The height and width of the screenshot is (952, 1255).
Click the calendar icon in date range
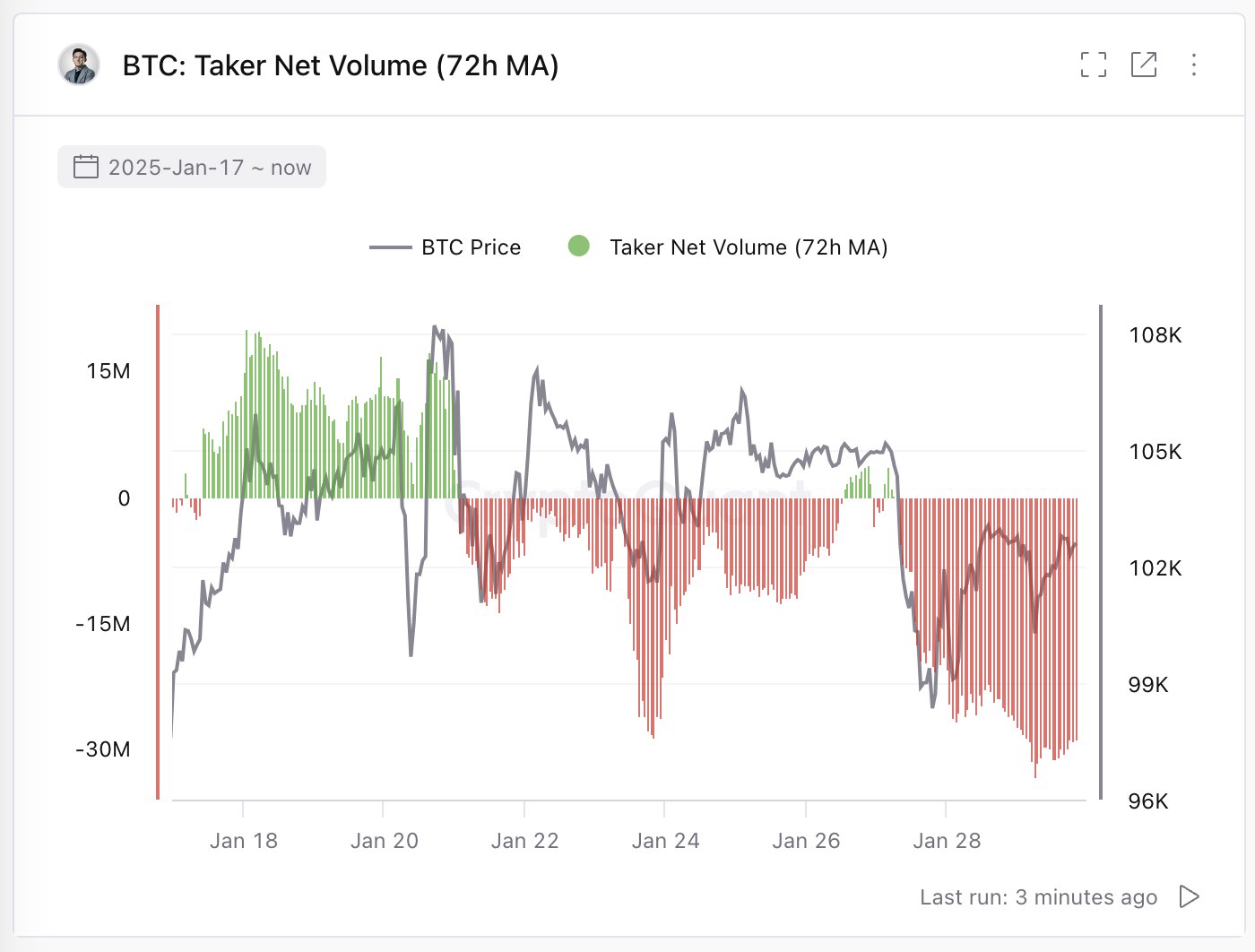click(x=86, y=167)
